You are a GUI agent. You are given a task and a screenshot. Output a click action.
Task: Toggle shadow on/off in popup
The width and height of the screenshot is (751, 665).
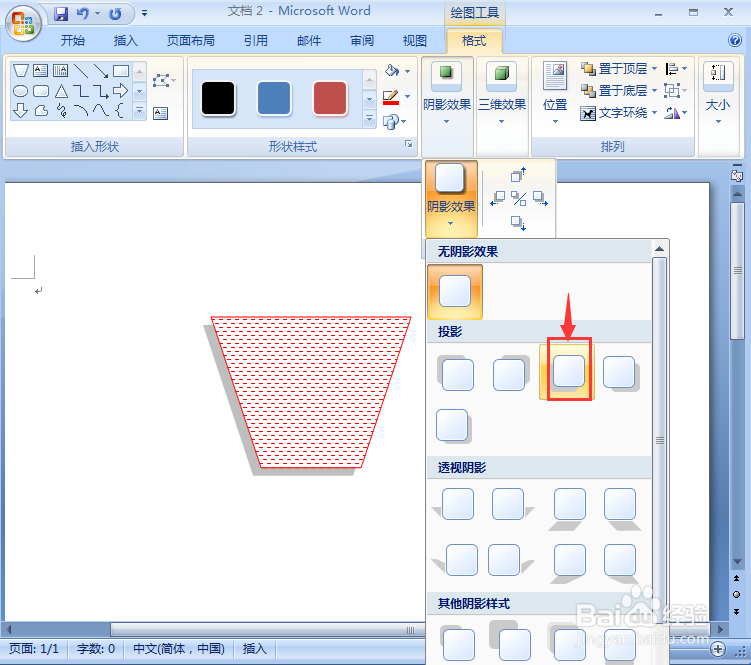[519, 198]
